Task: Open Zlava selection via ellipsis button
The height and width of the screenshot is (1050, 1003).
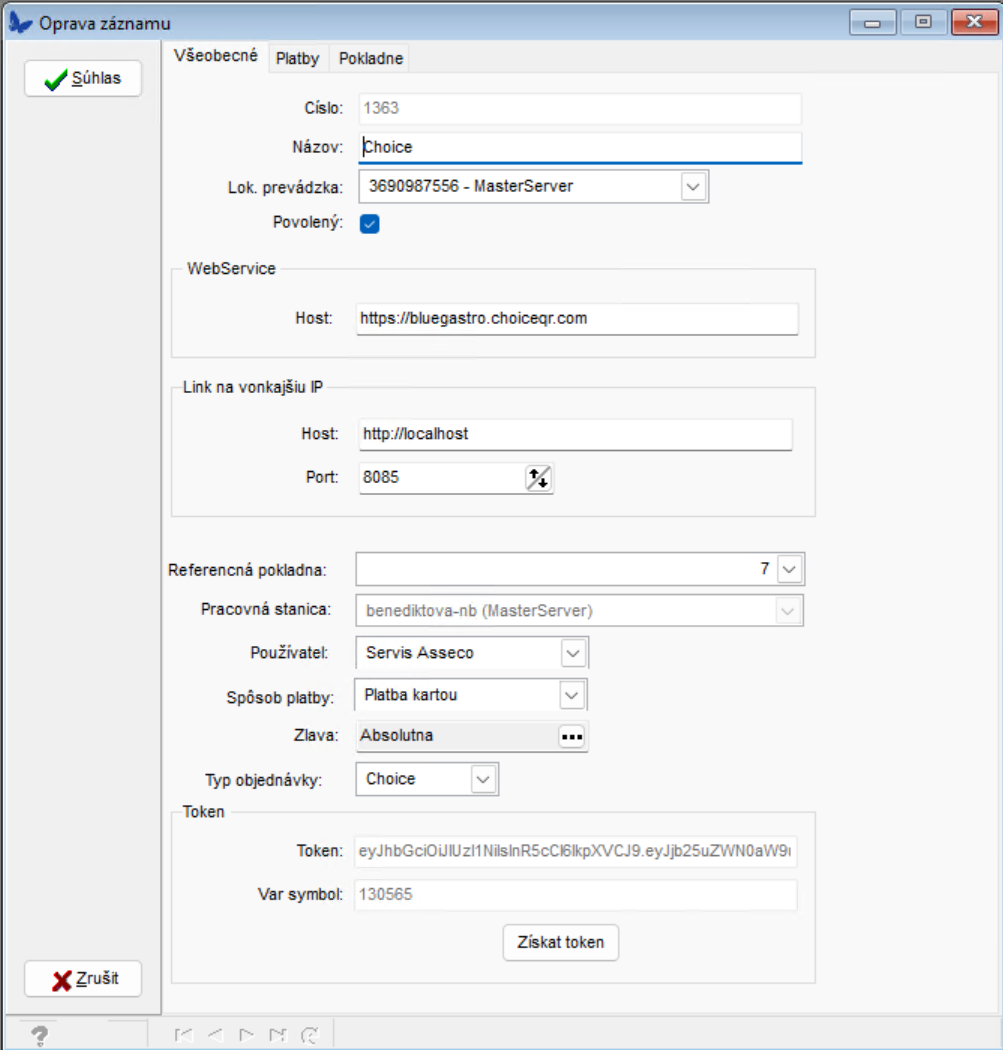Action: pos(571,736)
